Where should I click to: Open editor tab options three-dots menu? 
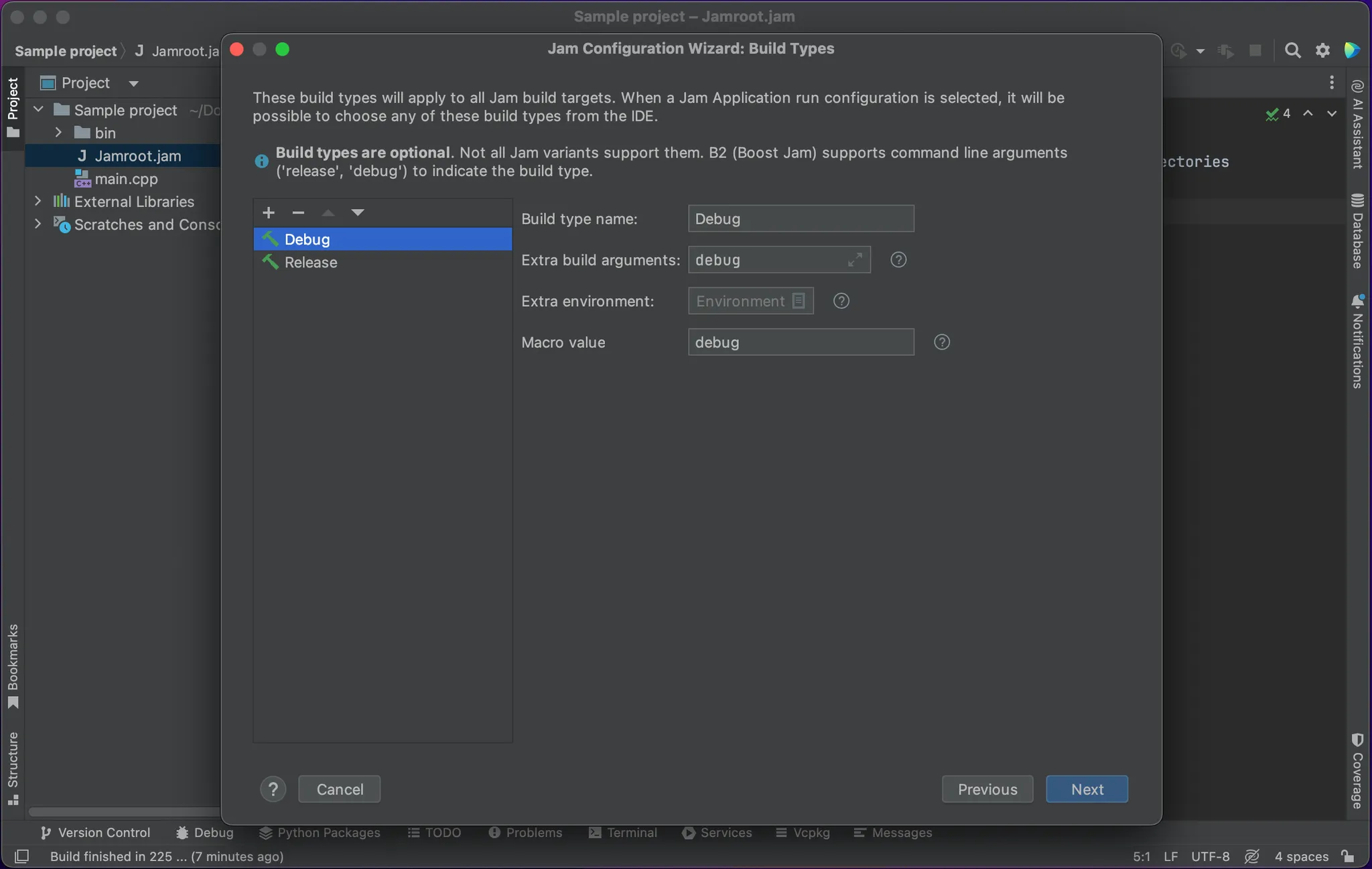click(1332, 82)
